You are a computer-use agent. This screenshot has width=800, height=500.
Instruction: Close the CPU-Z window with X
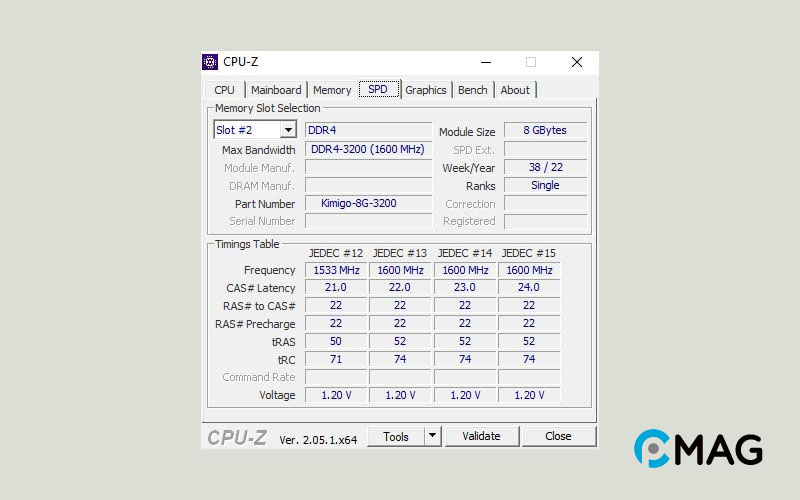577,62
